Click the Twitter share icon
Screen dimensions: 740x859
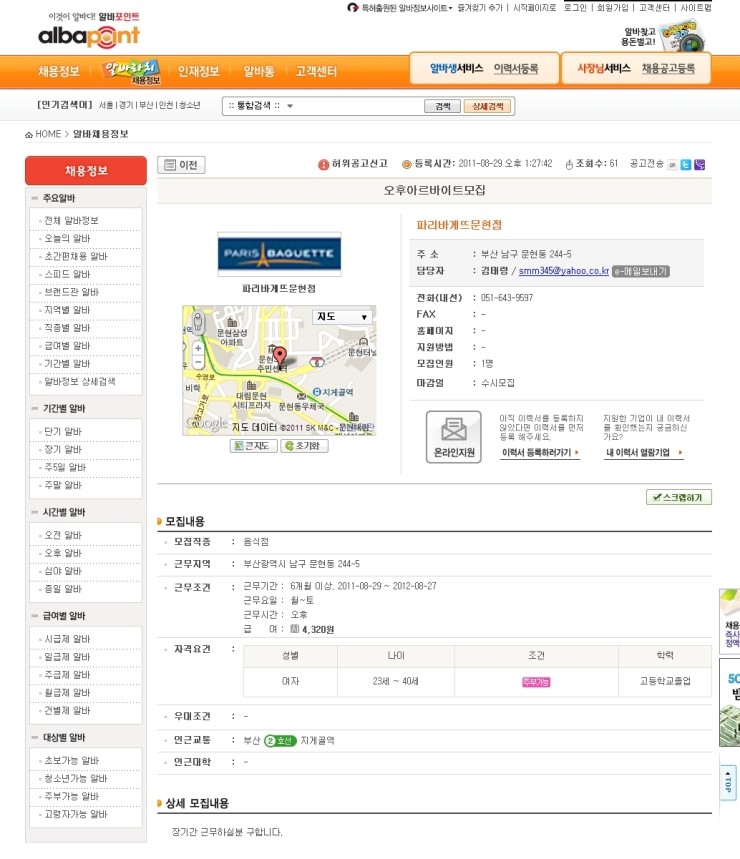[685, 164]
